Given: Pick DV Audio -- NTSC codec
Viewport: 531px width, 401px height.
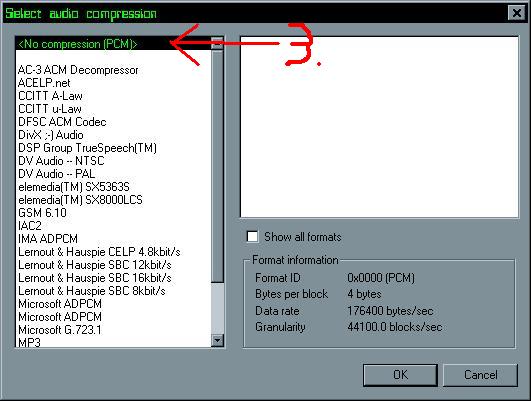Looking at the screenshot, I should pos(61,161).
